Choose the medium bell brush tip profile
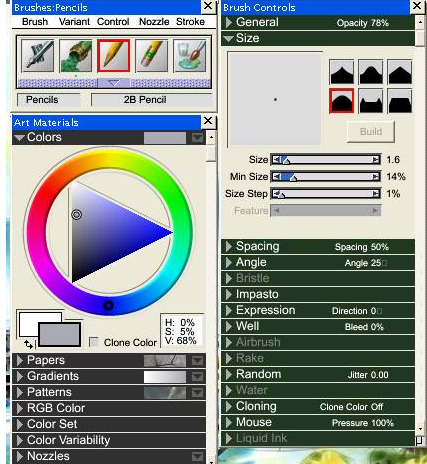Image resolution: width=427 pixels, height=464 pixels. pyautogui.click(x=371, y=72)
